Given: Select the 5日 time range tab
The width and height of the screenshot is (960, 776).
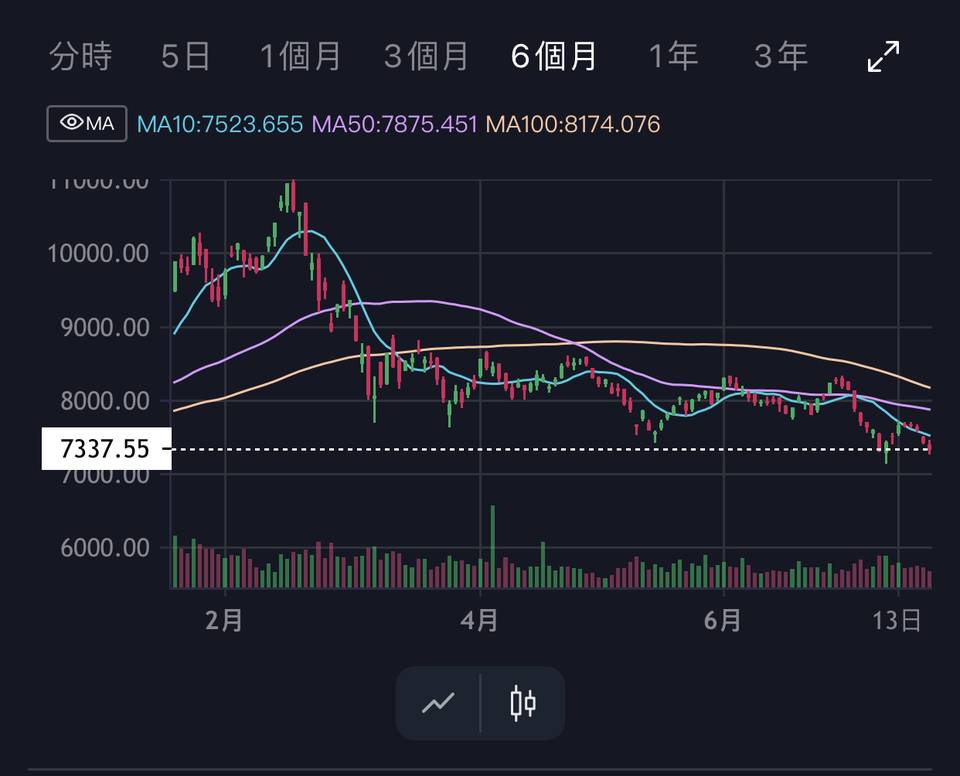Looking at the screenshot, I should (x=186, y=56).
